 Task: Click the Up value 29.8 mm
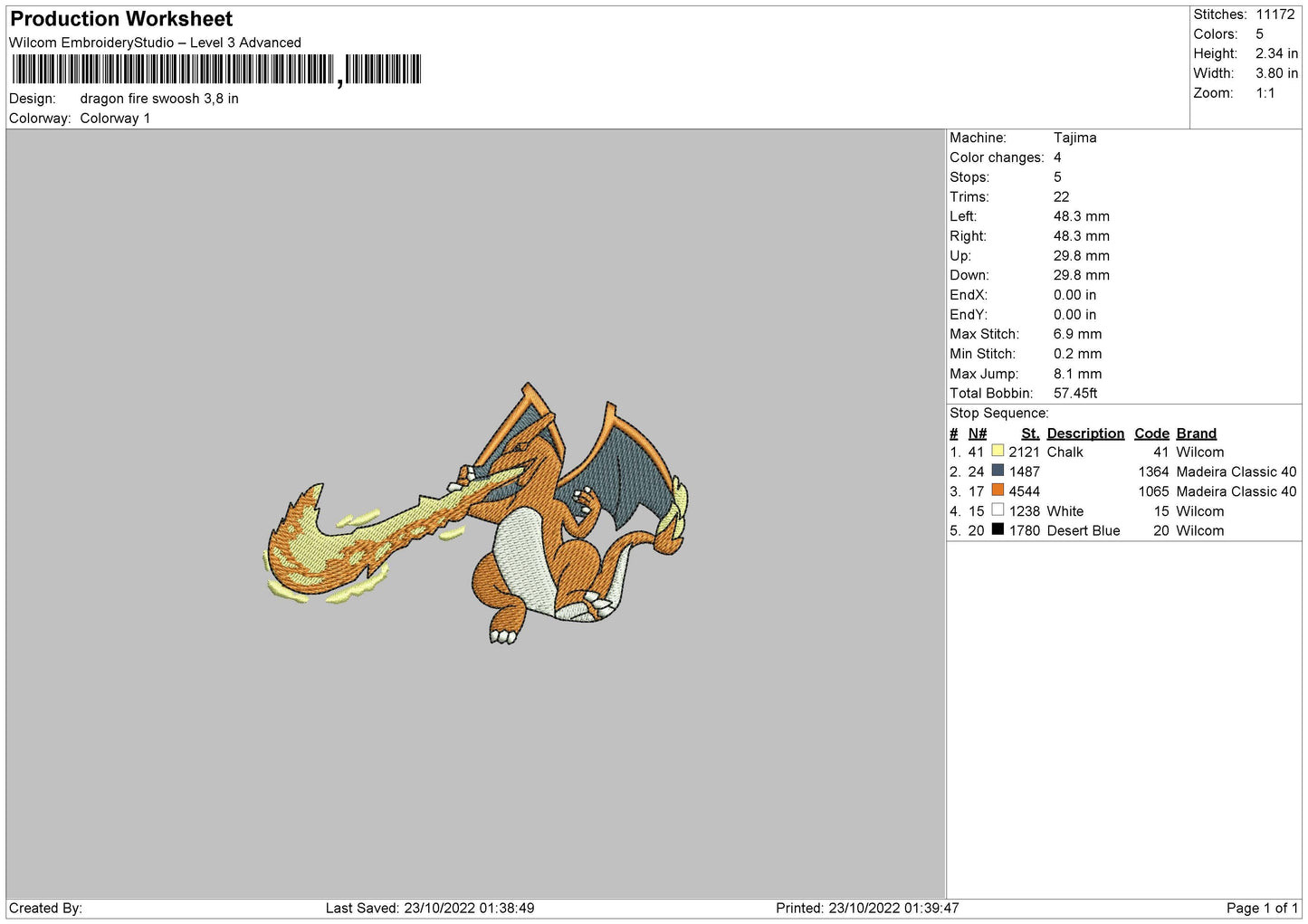pos(1081,256)
